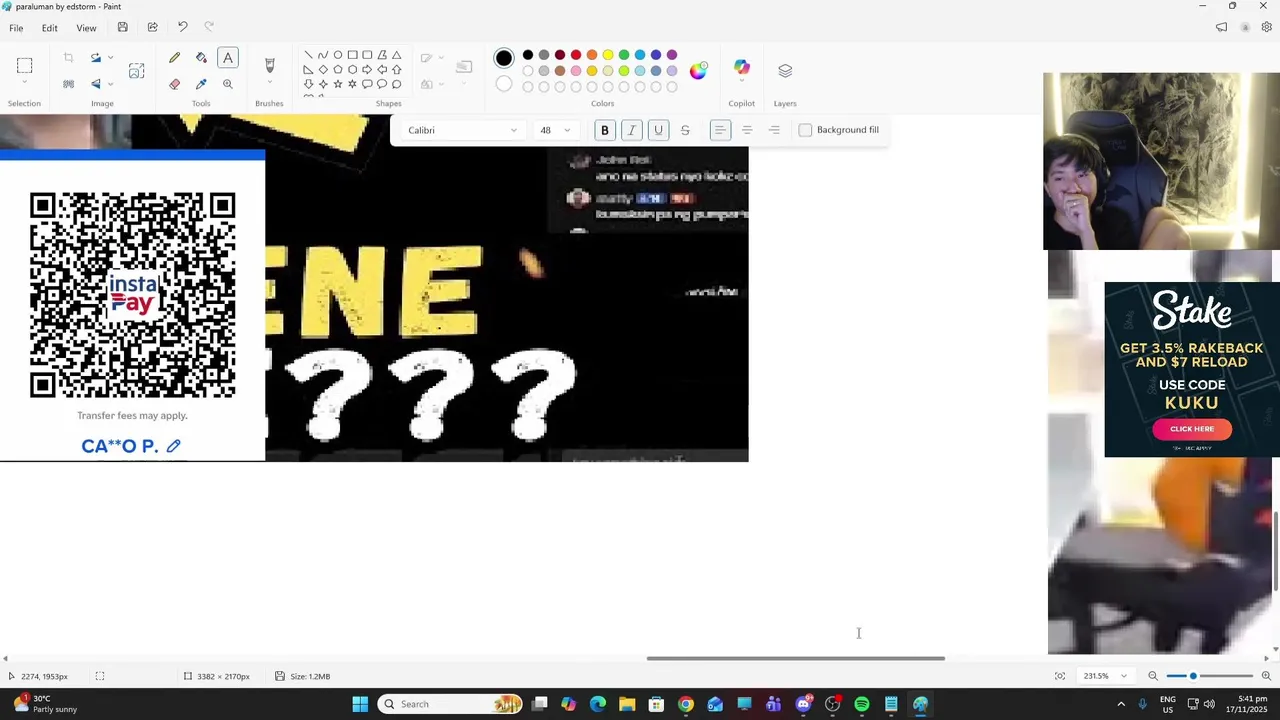The height and width of the screenshot is (720, 1280).
Task: Open the Calibri font family dropdown
Action: (461, 130)
